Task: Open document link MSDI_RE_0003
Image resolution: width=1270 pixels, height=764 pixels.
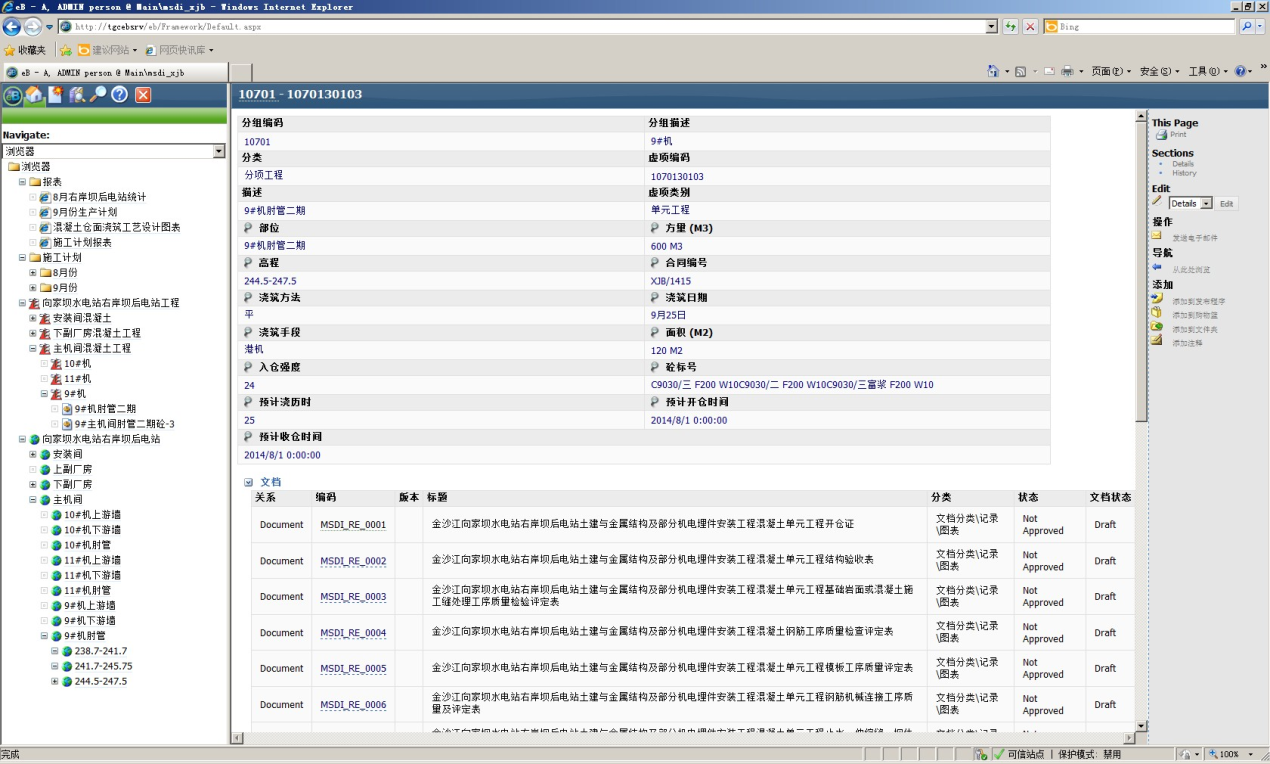Action: tap(353, 597)
